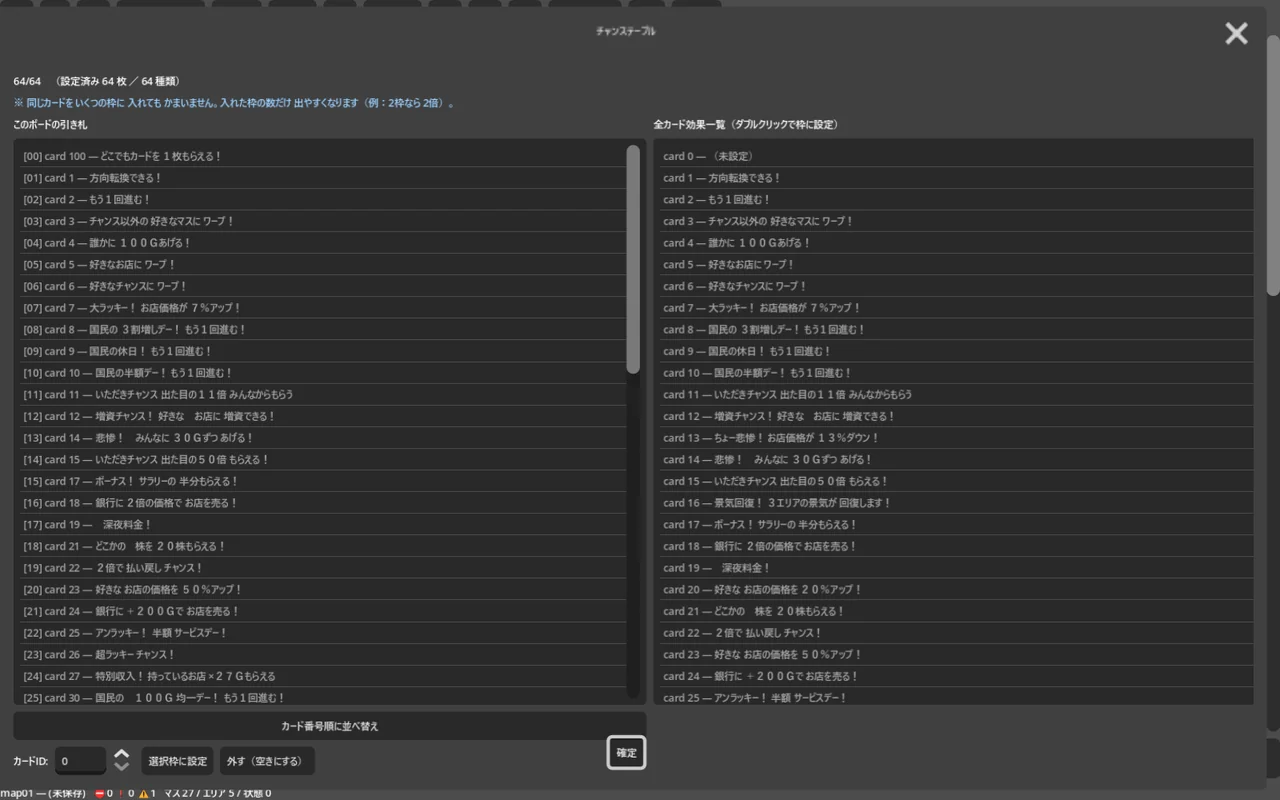Select card 6 好きなチャンスにワープ in all-cards list
This screenshot has width=1280, height=800.
[x=956, y=286]
